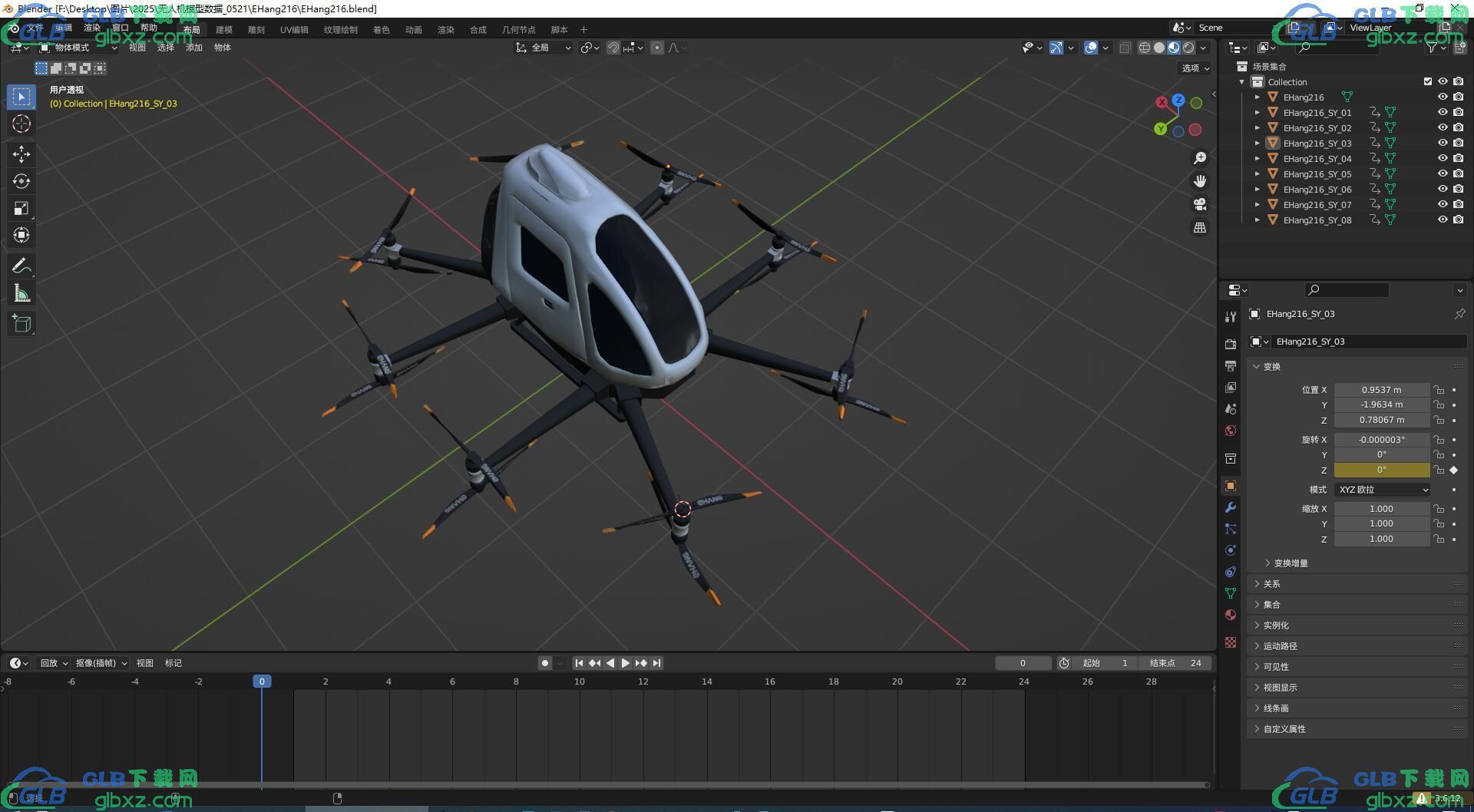Toggle auto keying record button

[x=545, y=663]
